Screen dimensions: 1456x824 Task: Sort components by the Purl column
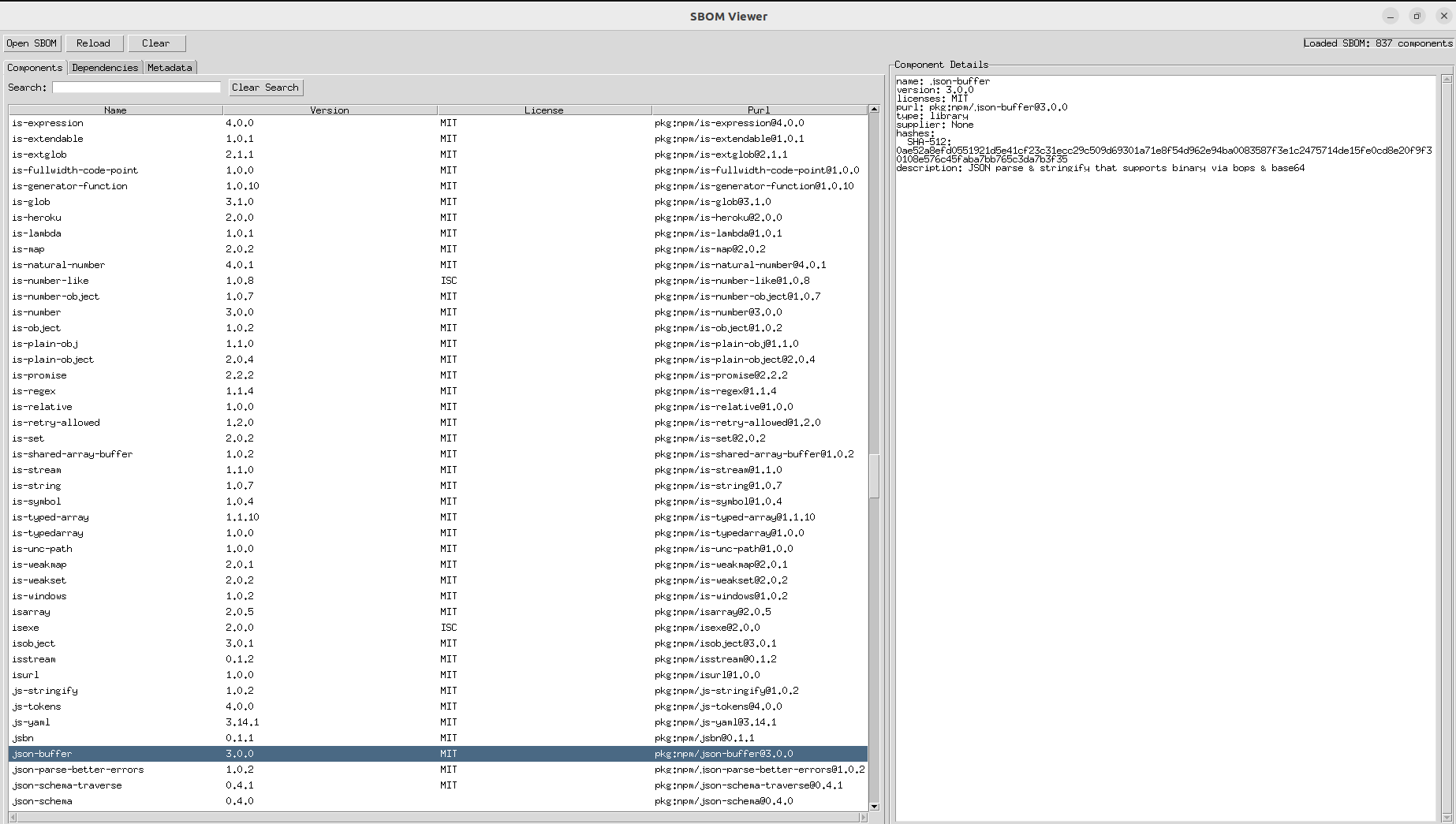(757, 110)
